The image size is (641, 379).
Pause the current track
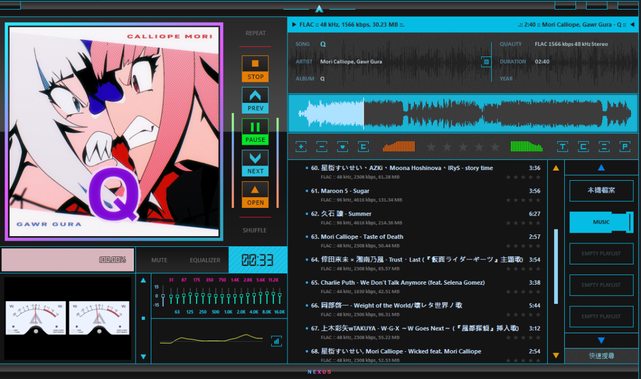[255, 132]
